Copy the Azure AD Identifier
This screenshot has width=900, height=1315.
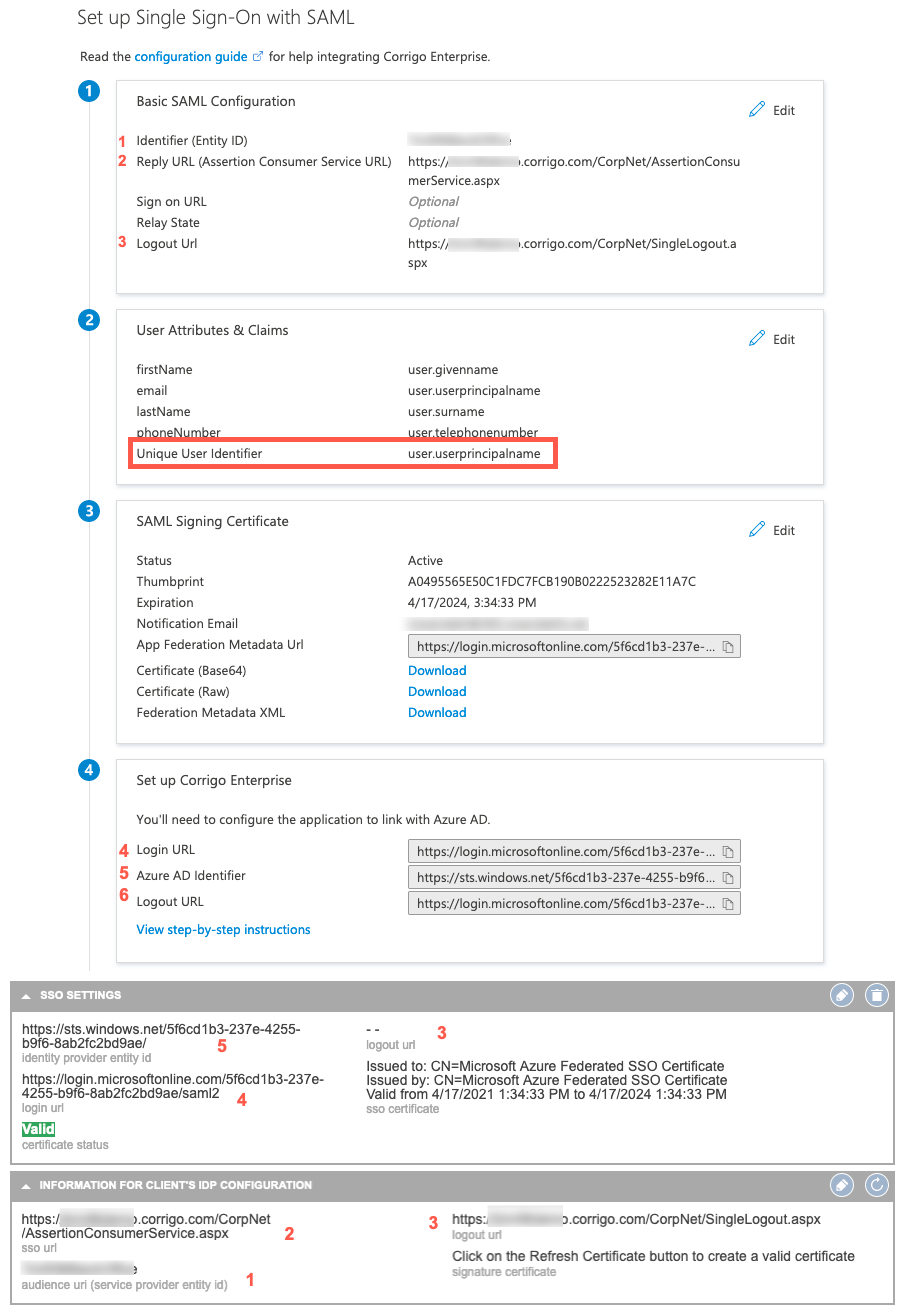point(729,876)
